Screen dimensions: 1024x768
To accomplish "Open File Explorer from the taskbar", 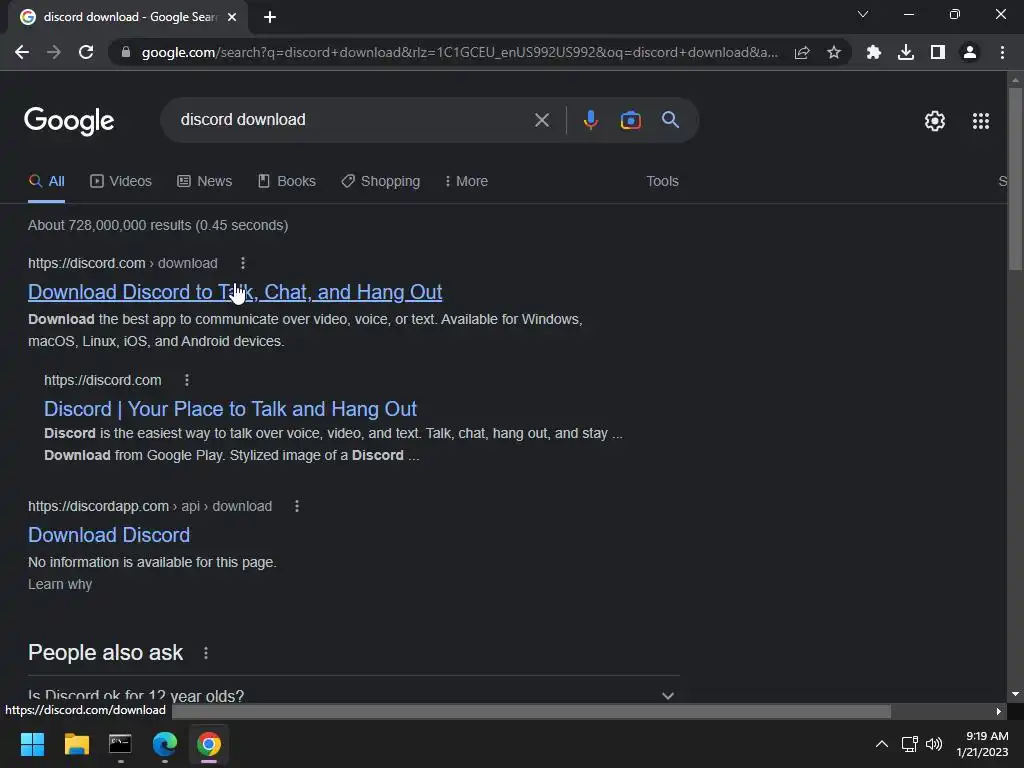I will pos(76,744).
